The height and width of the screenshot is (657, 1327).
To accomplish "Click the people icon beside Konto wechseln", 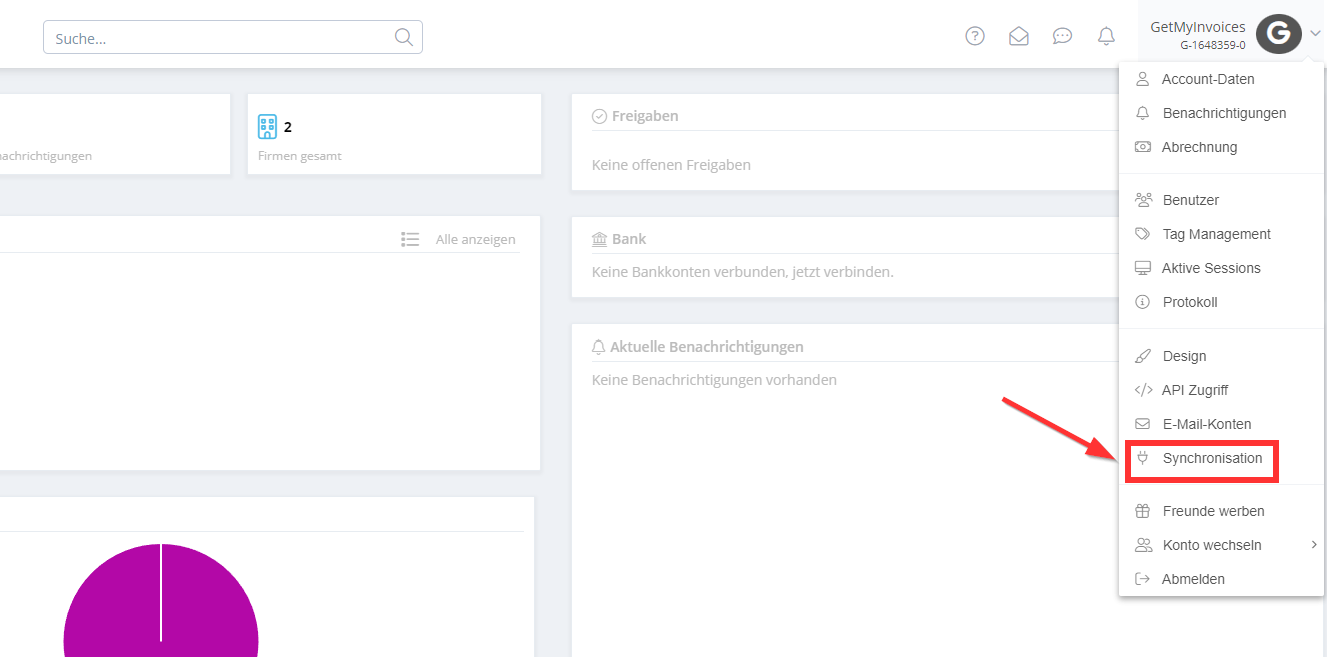I will (1143, 545).
